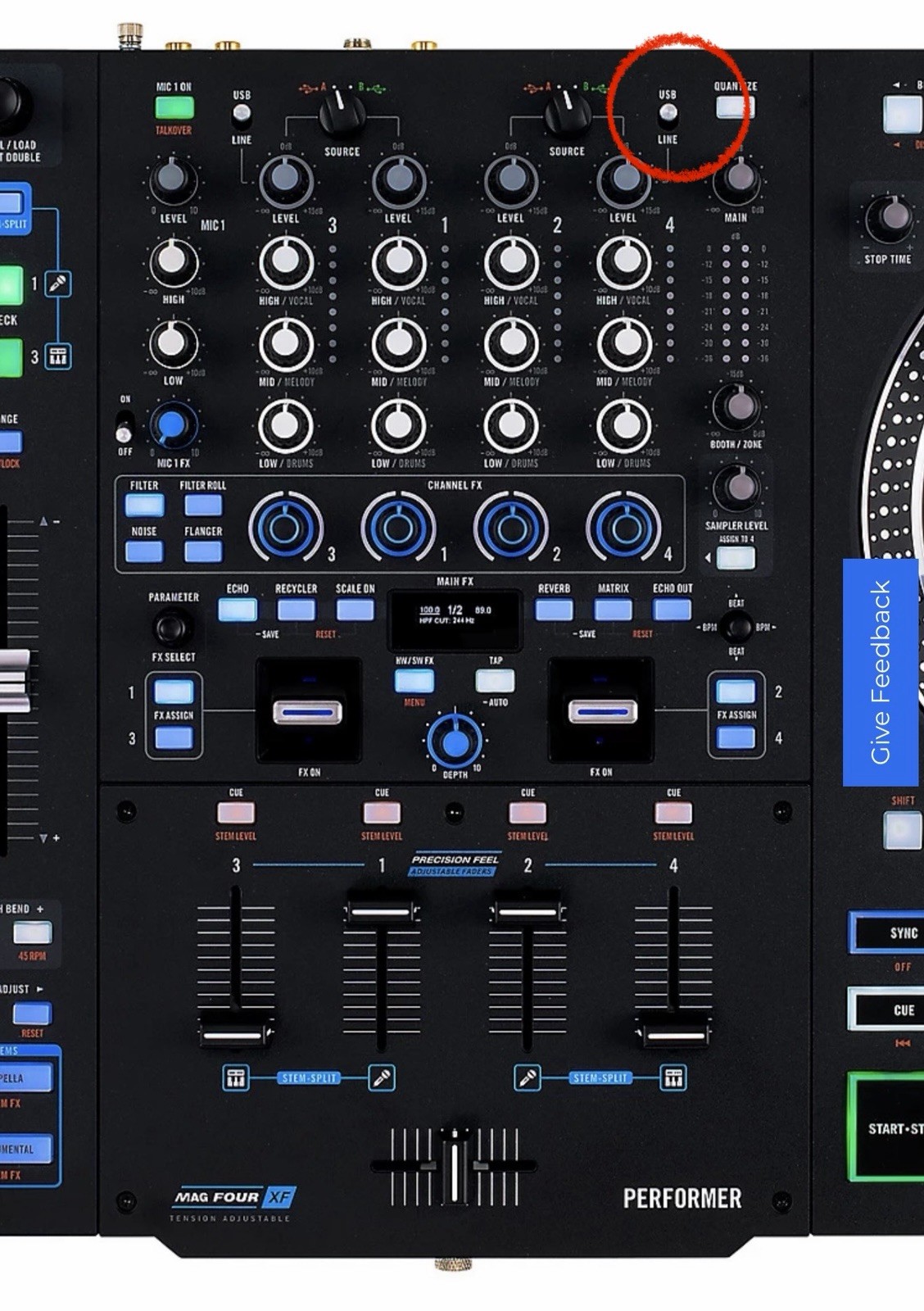Image resolution: width=924 pixels, height=1311 pixels.
Task: Click the right FX ON paddle
Action: 601,712
